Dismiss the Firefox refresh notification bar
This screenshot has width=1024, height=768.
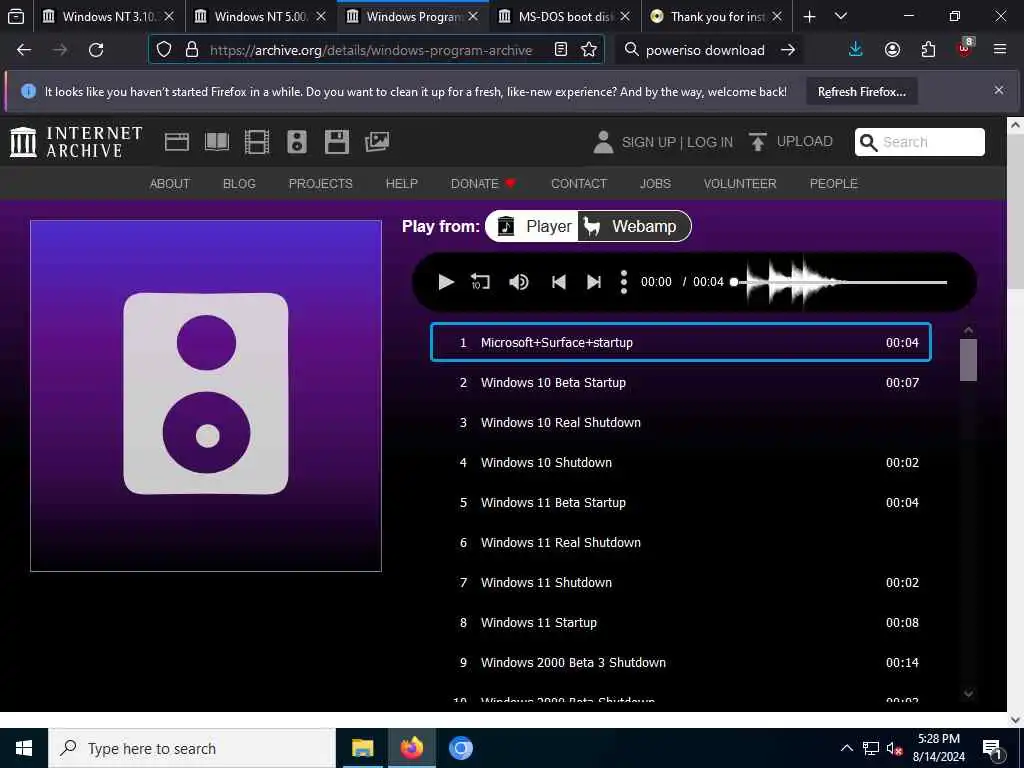[x=999, y=91]
